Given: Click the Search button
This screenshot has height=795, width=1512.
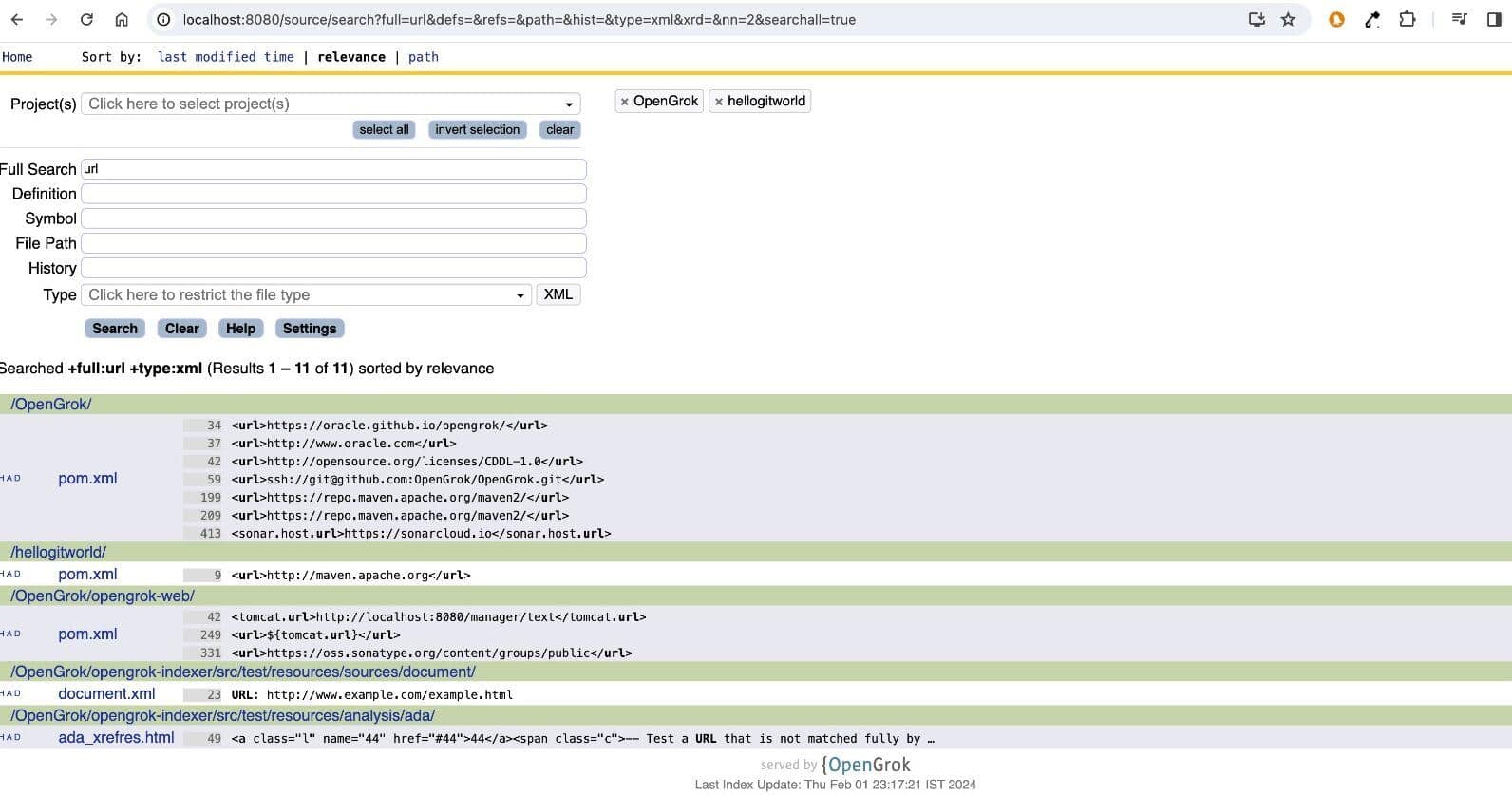Looking at the screenshot, I should point(115,329).
